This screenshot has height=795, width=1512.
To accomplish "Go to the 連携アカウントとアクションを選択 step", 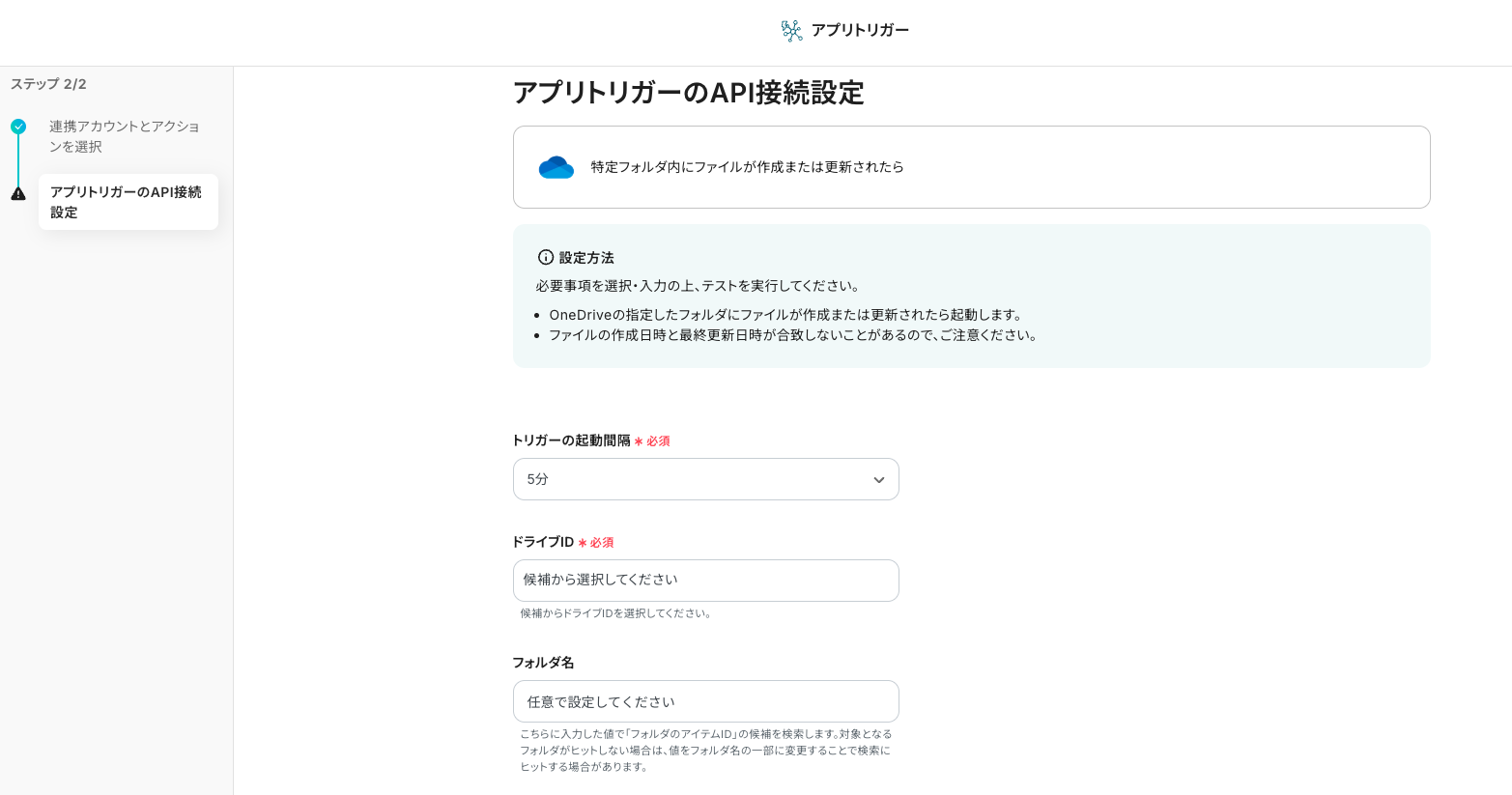I will 124,136.
